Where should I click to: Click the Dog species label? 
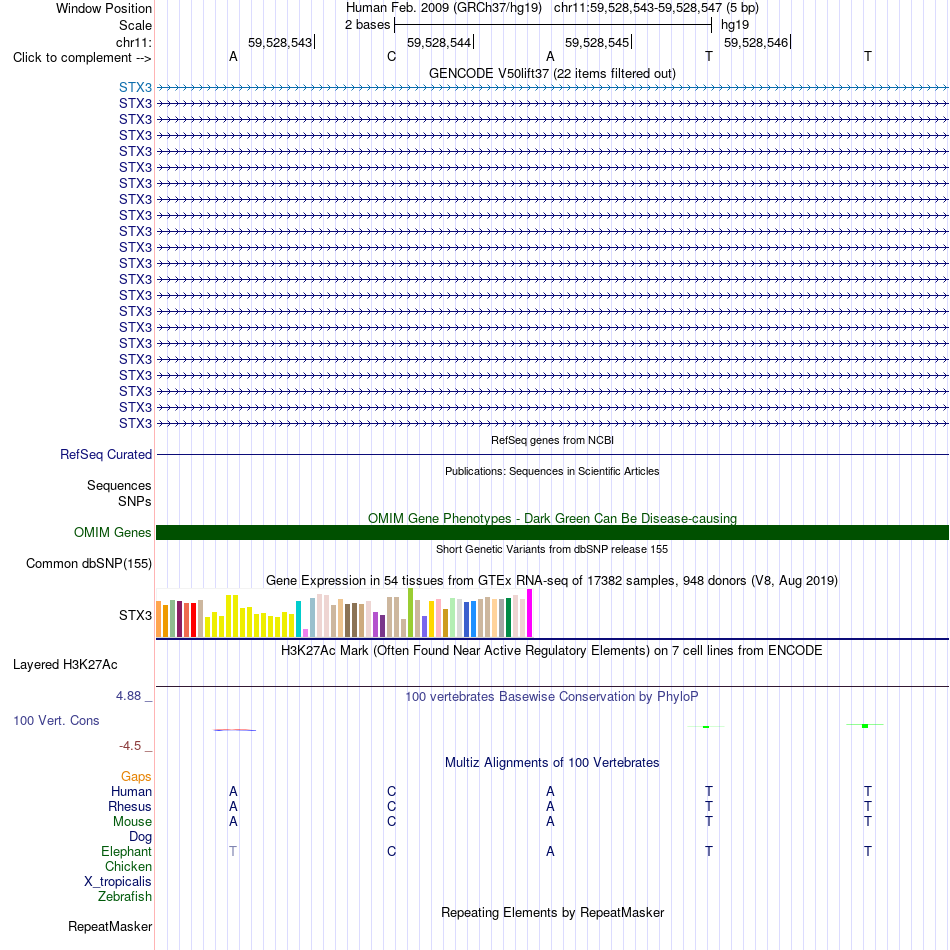(x=140, y=837)
